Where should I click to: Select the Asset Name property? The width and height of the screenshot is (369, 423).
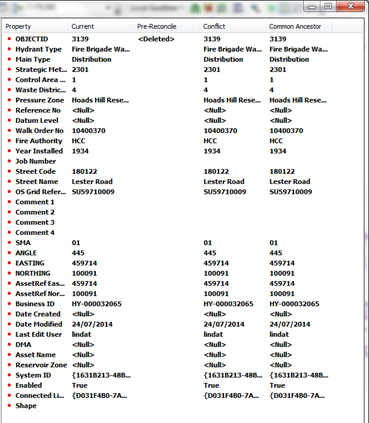pos(35,355)
